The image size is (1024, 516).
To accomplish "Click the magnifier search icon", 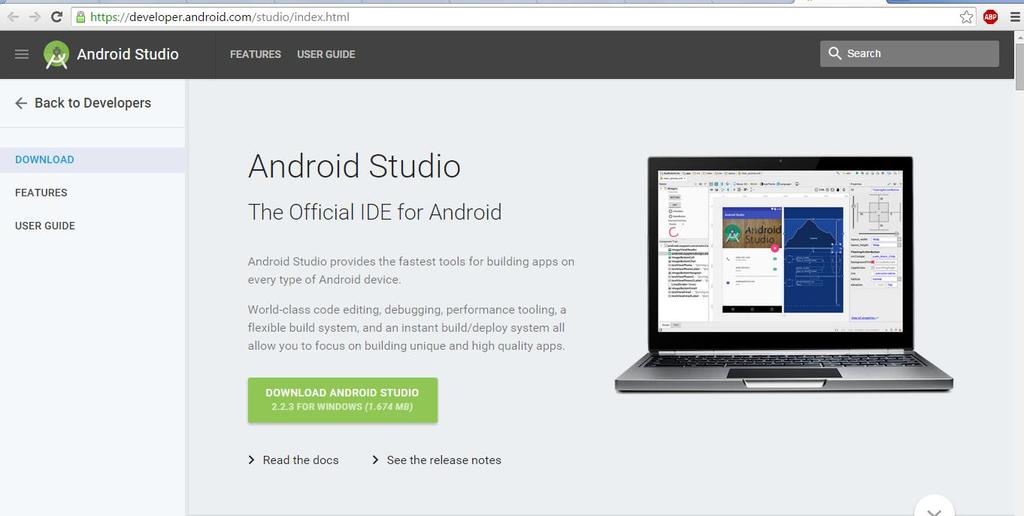I will (x=835, y=54).
